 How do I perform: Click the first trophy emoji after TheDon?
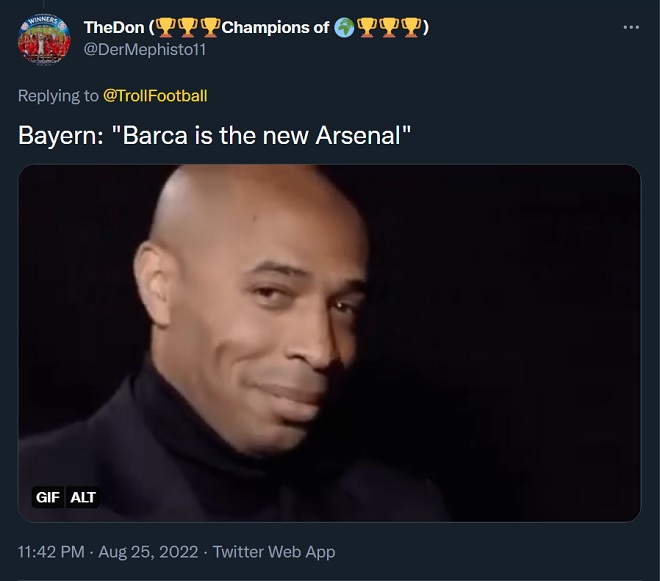coord(164,27)
